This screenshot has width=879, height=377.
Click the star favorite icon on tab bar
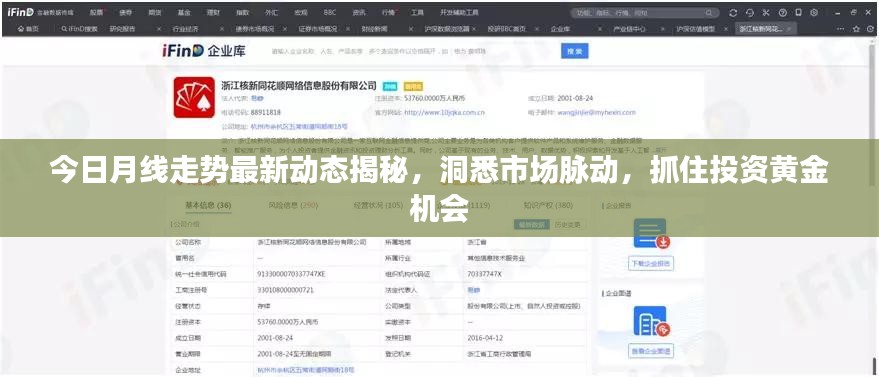[x=857, y=29]
